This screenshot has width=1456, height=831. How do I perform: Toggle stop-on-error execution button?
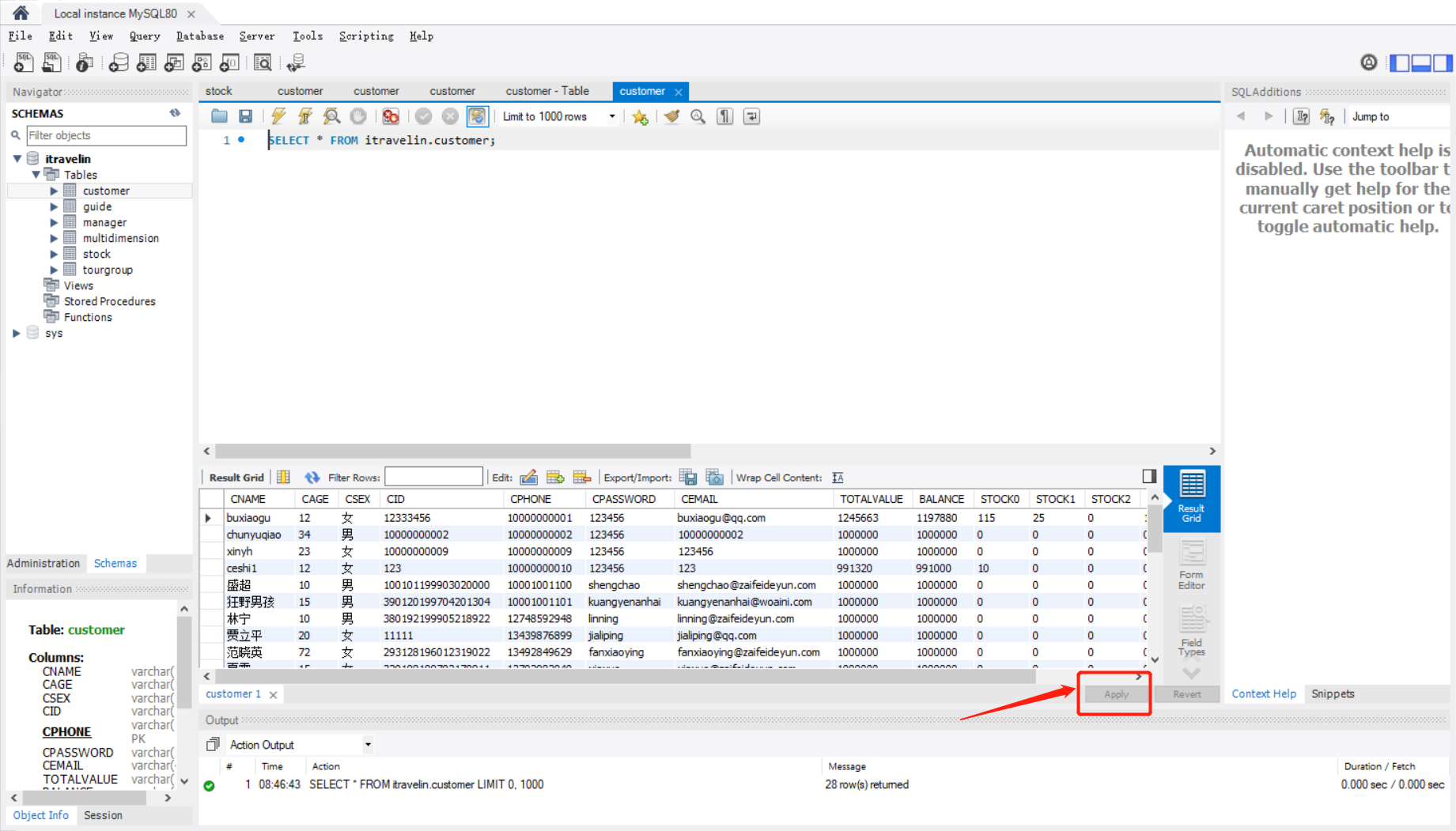(x=390, y=116)
